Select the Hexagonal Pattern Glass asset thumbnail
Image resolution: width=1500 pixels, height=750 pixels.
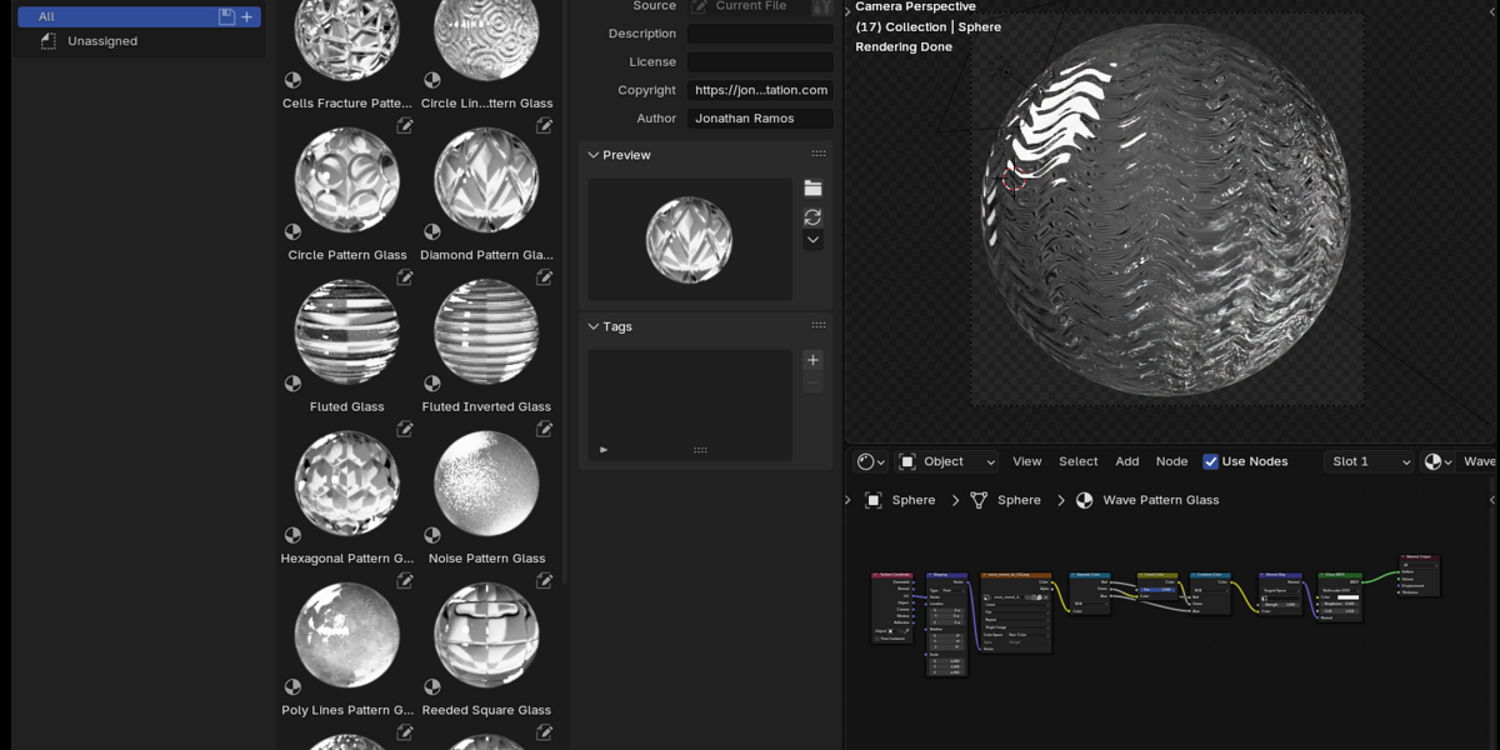[347, 485]
